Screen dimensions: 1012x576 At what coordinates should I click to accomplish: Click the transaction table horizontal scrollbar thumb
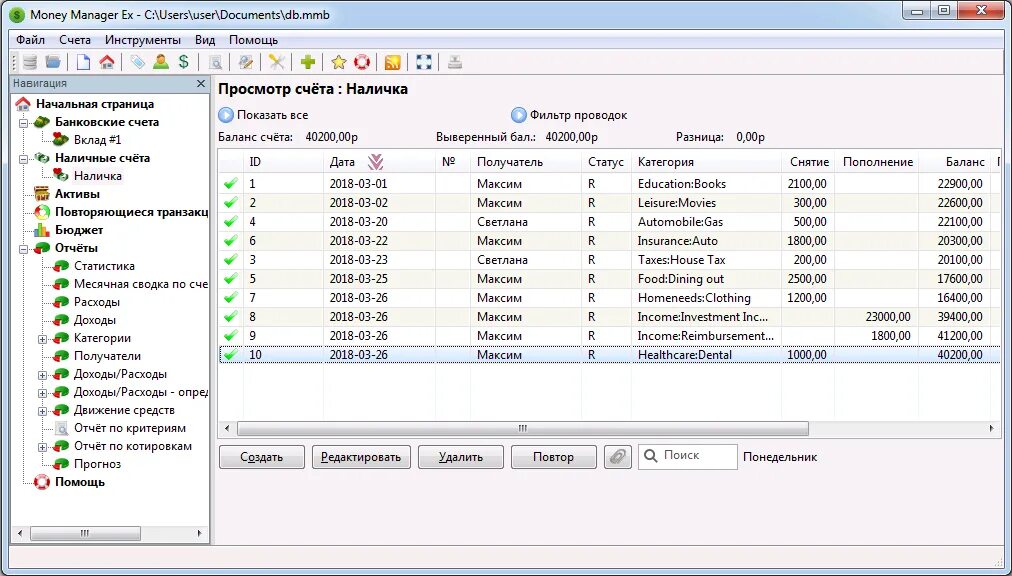(x=523, y=428)
